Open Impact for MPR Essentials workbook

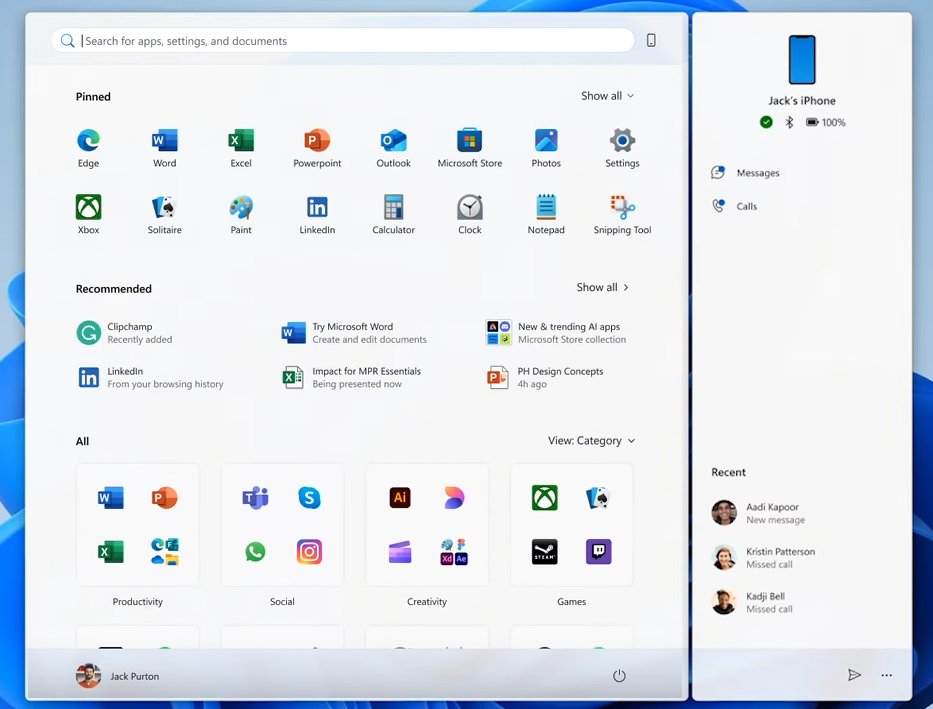[352, 377]
